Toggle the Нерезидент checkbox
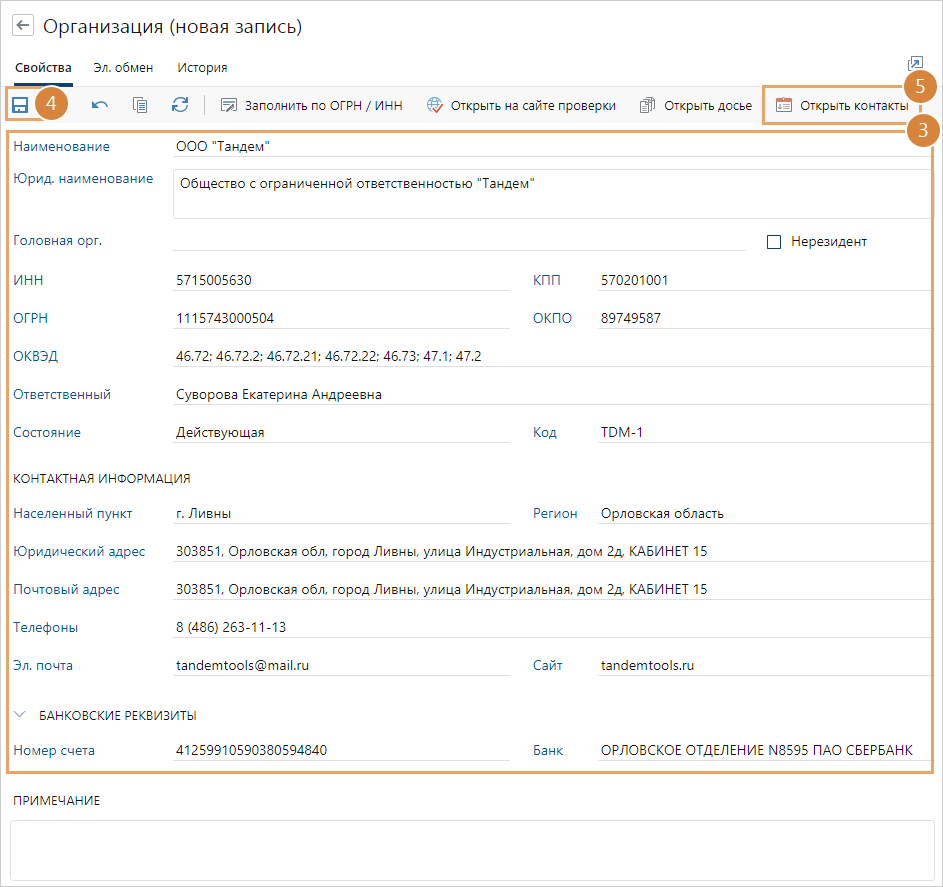Image resolution: width=943 pixels, height=887 pixels. [x=774, y=241]
